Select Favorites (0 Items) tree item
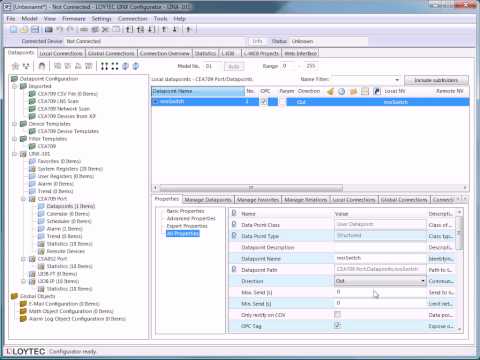The image size is (480, 360). tap(59, 161)
